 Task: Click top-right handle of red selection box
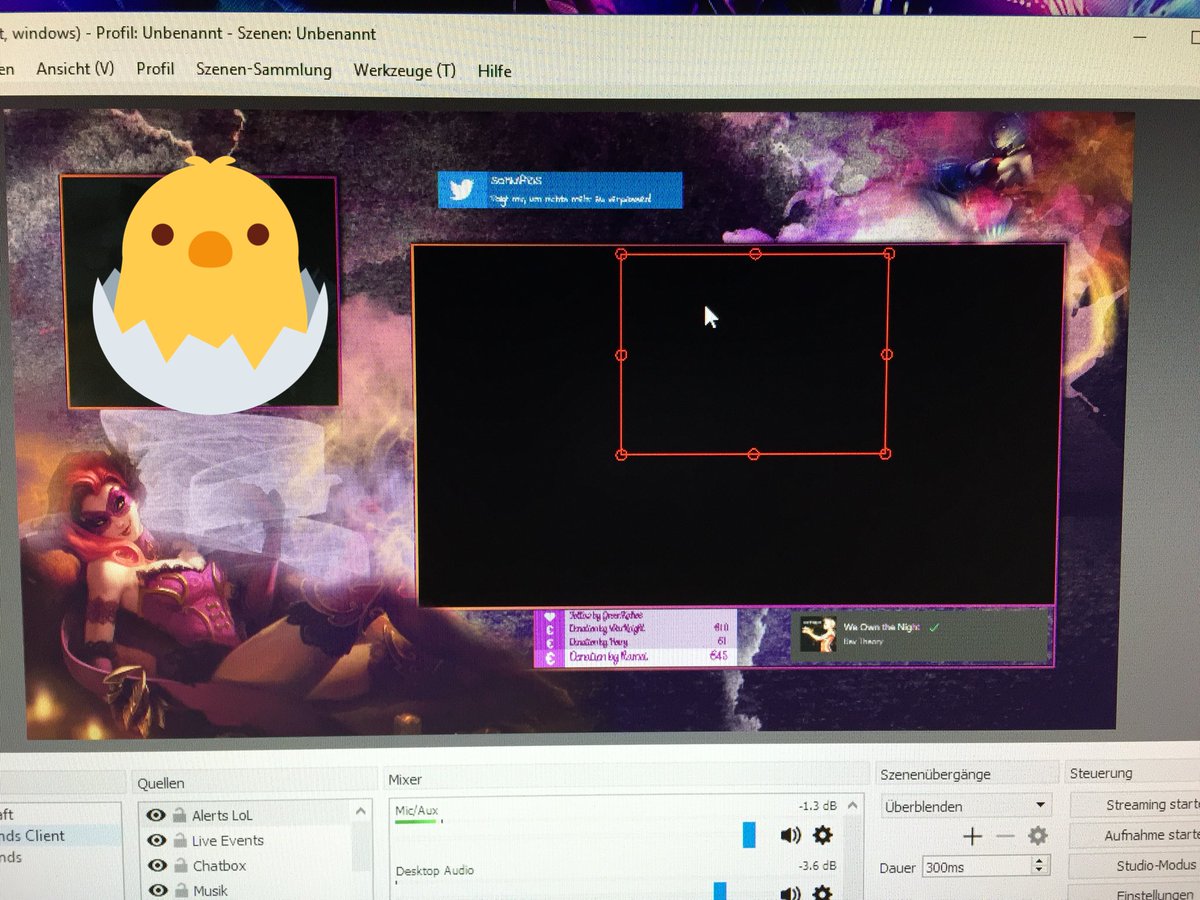tap(889, 253)
